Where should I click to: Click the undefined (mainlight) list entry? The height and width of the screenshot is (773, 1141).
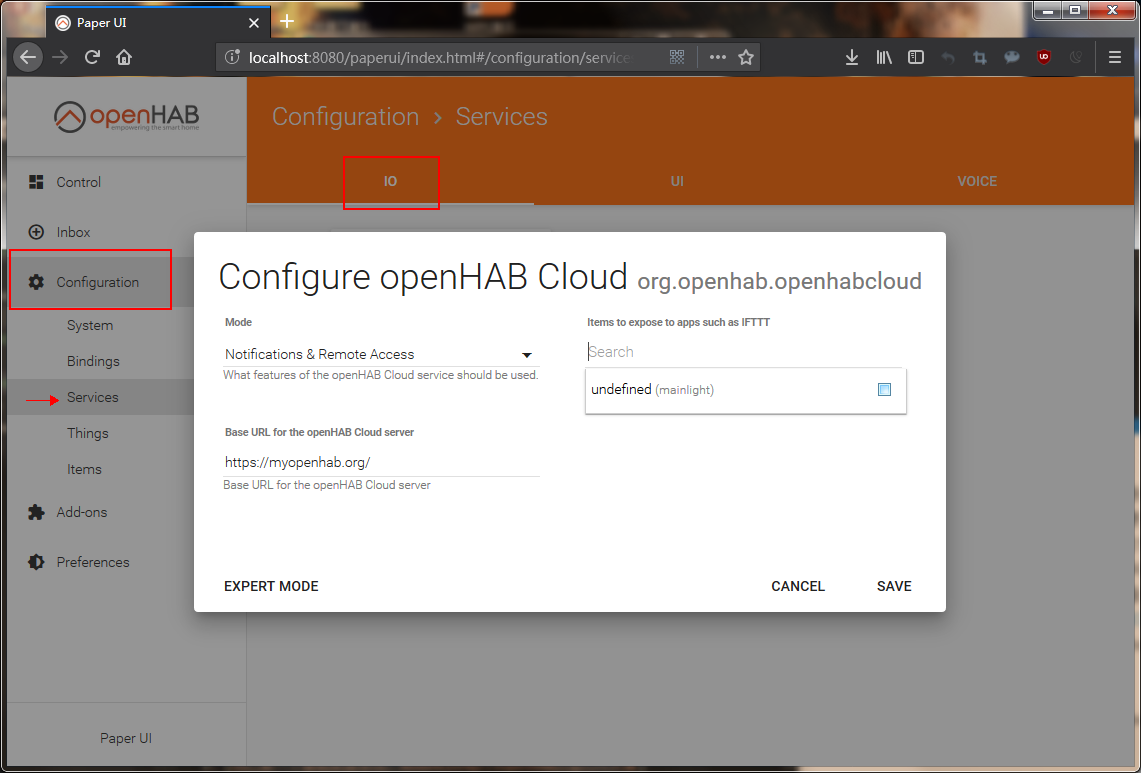click(745, 390)
